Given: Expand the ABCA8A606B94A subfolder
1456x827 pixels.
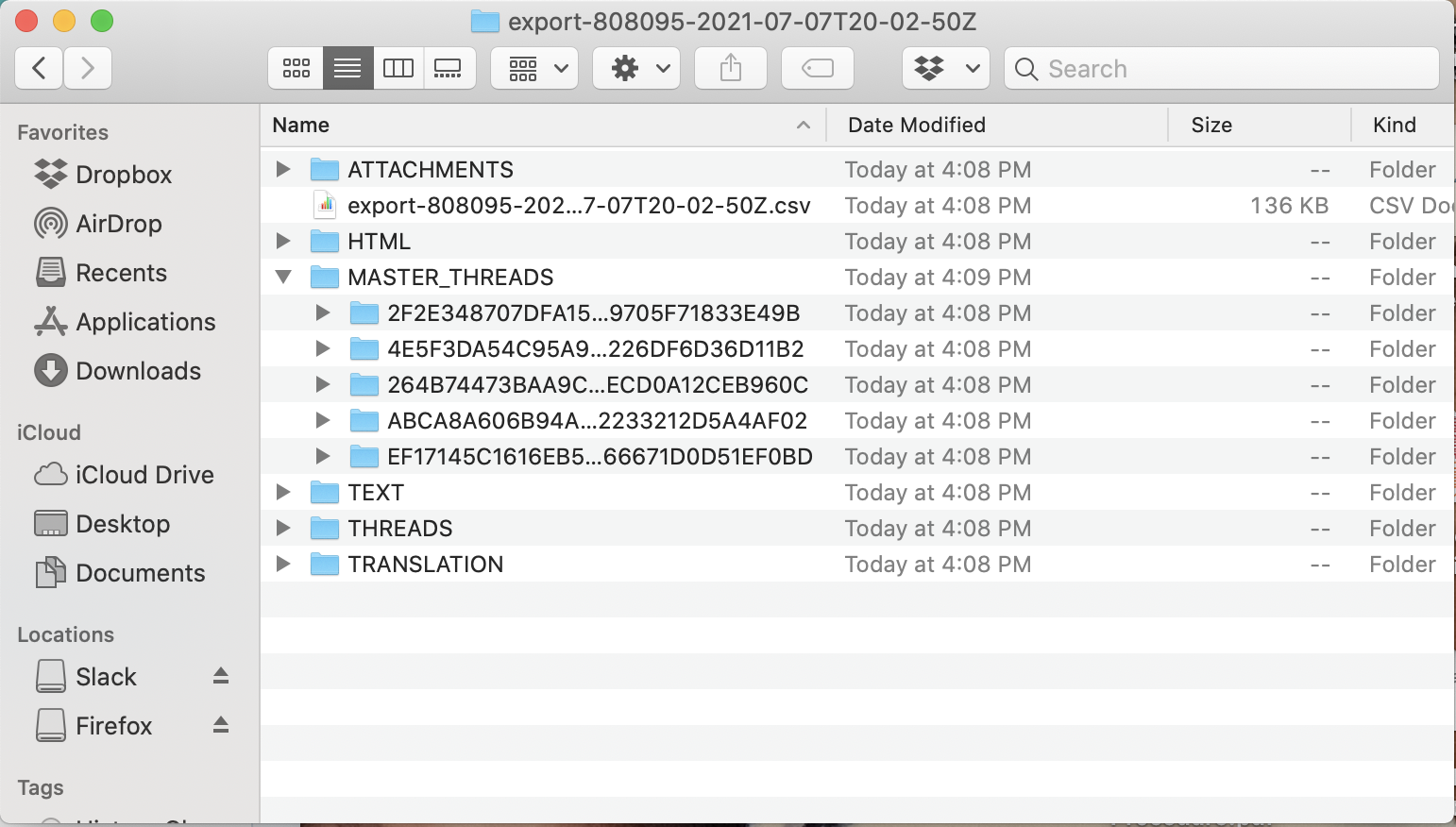Looking at the screenshot, I should [322, 420].
